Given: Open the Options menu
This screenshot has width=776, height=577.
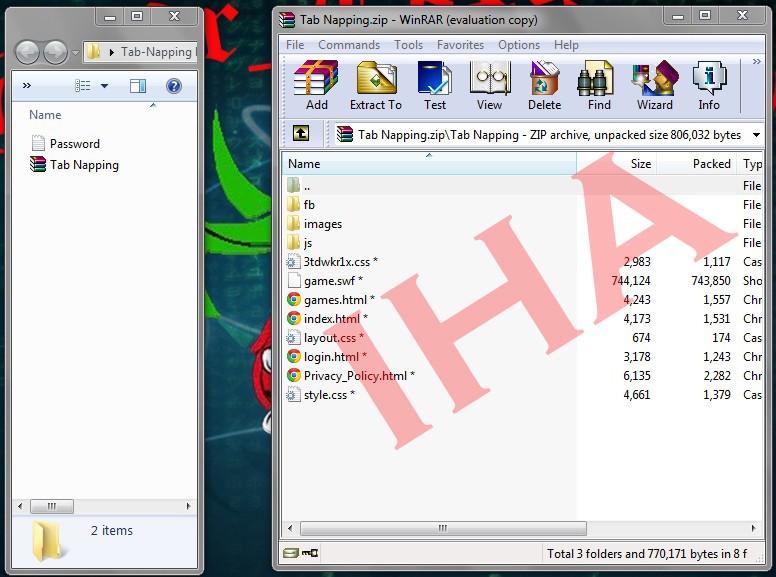Looking at the screenshot, I should (x=519, y=45).
